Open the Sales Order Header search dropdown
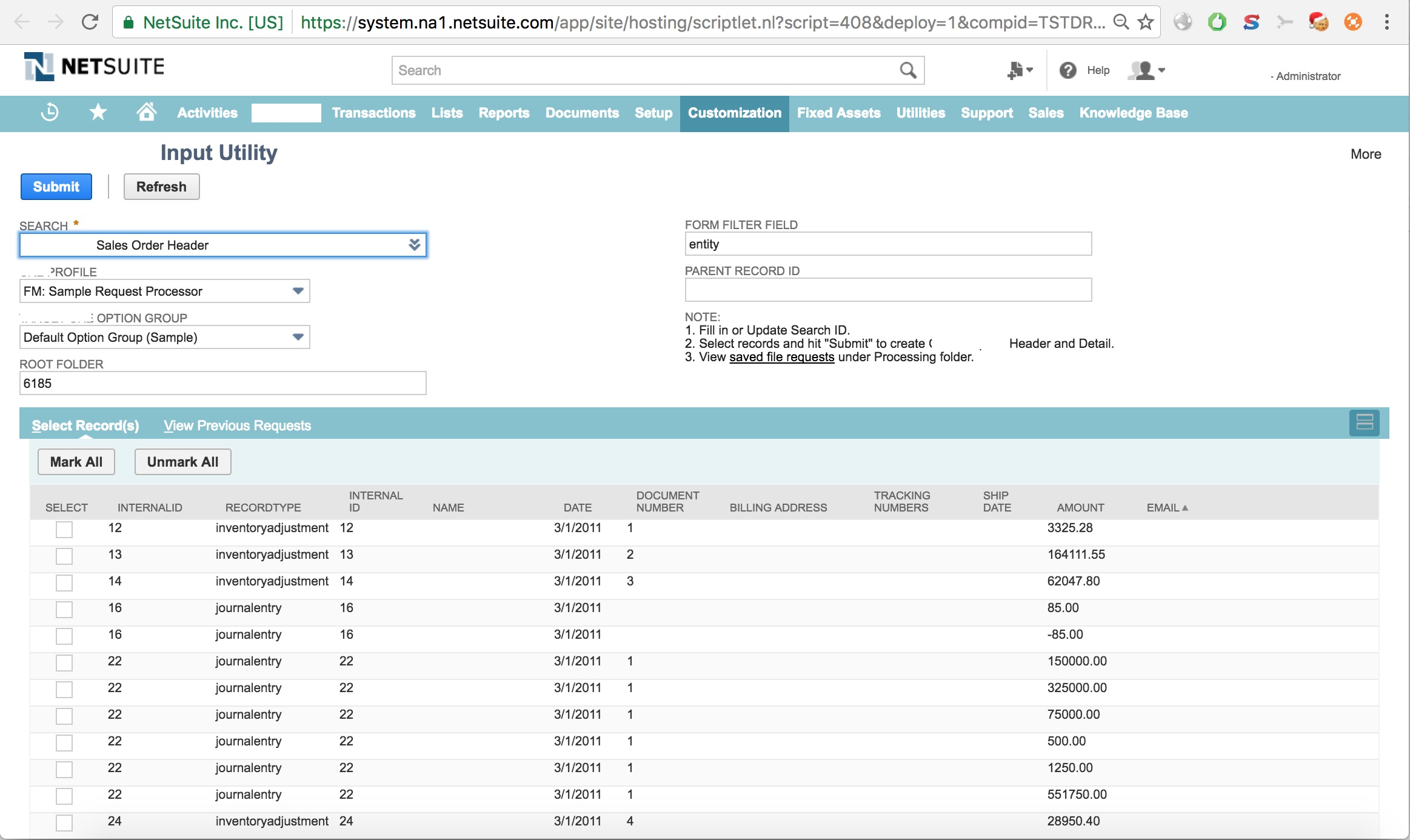This screenshot has width=1410, height=840. pyautogui.click(x=415, y=245)
